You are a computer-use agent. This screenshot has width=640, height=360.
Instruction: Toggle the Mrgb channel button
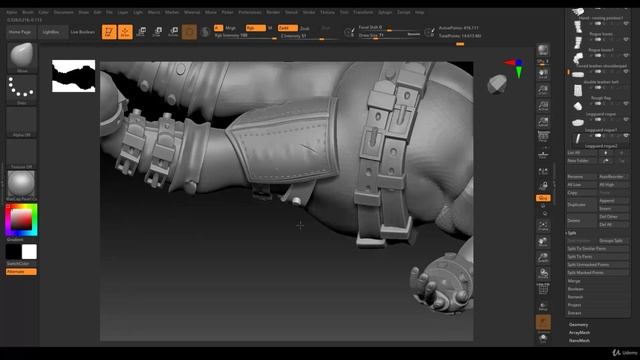click(x=231, y=28)
